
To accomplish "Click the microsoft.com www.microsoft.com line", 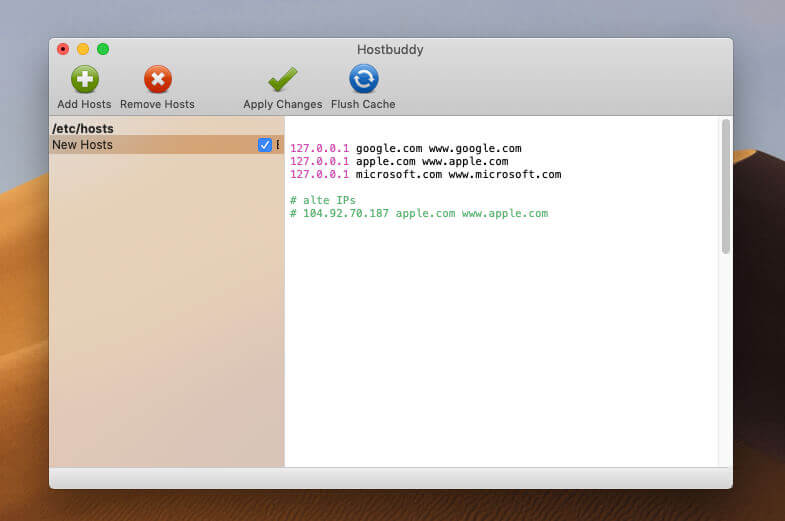I will [426, 174].
